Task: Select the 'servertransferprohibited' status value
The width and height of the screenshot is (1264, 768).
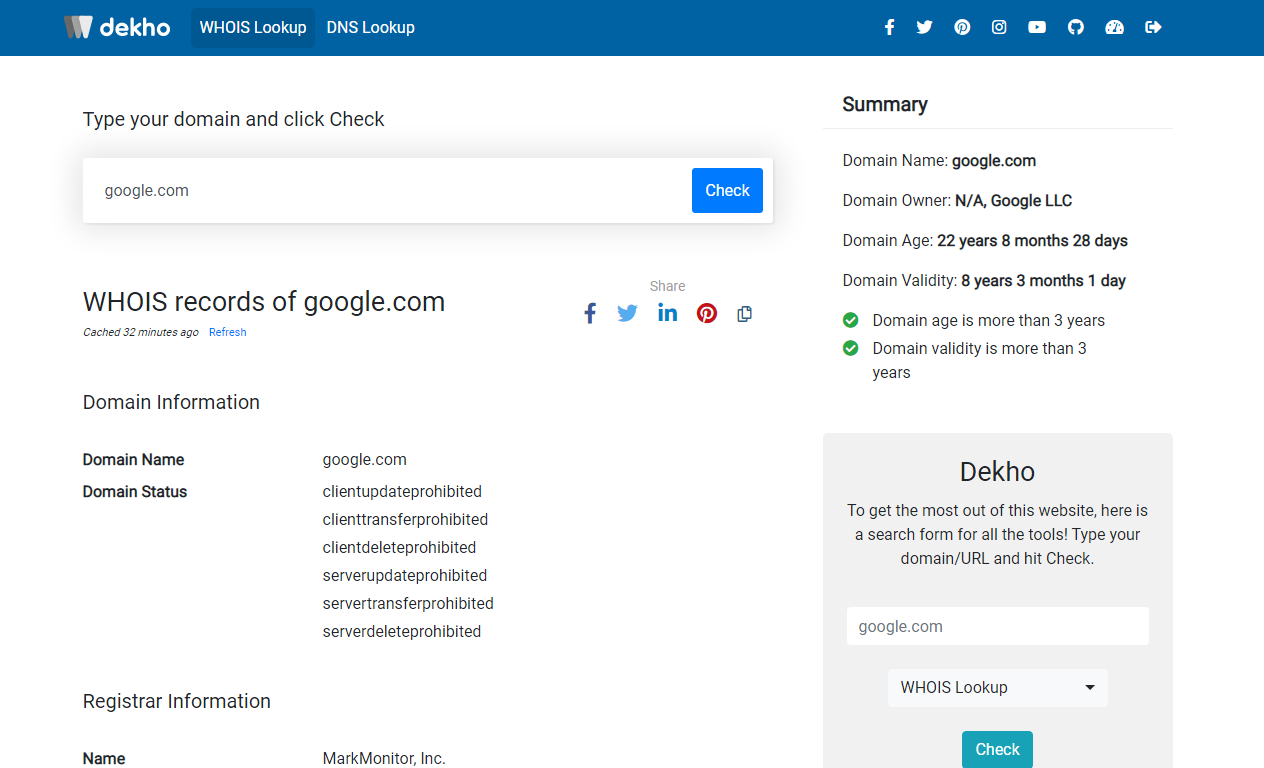Action: (408, 604)
